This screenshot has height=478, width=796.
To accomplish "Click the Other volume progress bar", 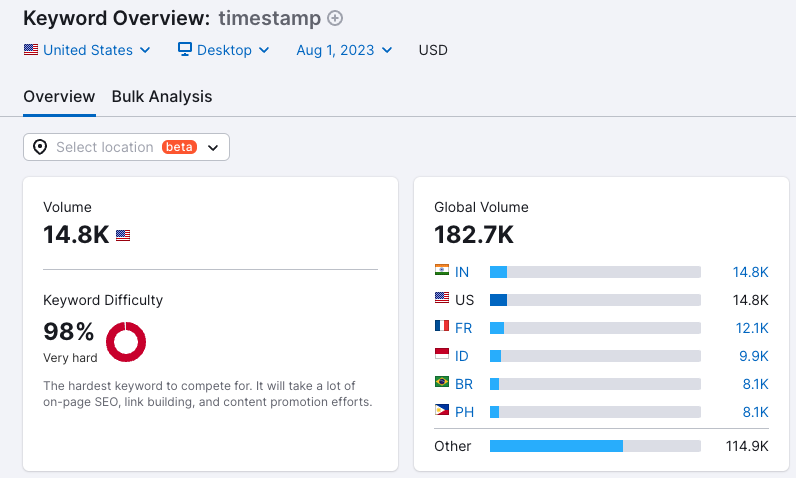I will [x=595, y=446].
